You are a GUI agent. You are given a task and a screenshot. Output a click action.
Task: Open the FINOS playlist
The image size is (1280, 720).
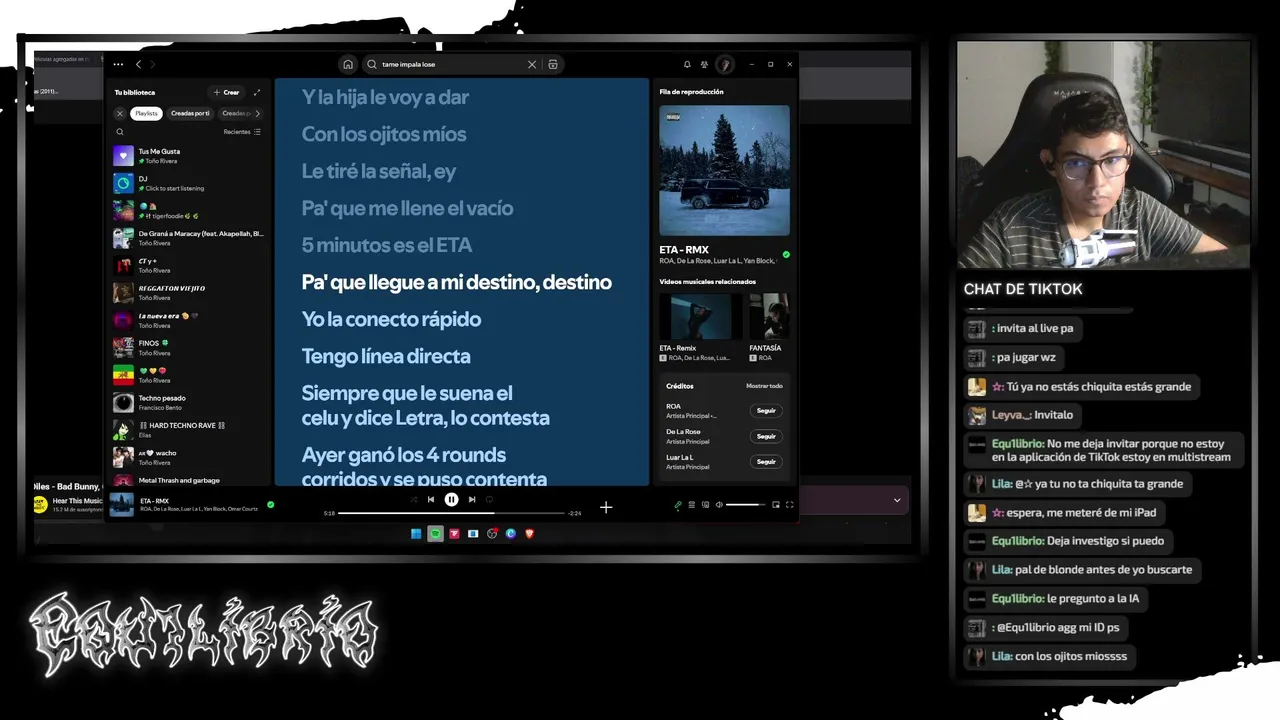click(188, 348)
